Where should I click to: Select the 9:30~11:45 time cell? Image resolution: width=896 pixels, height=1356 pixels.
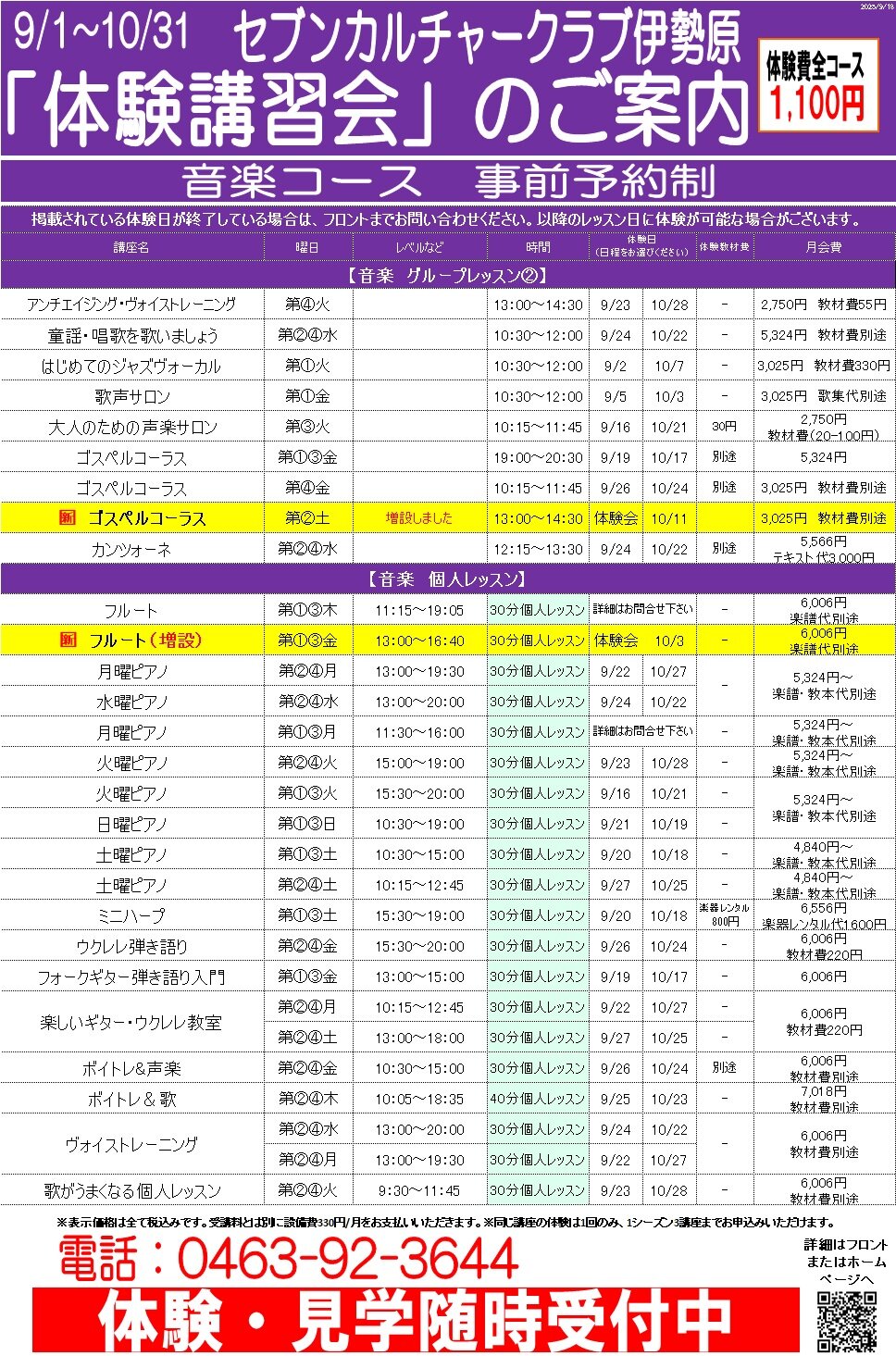click(419, 1190)
